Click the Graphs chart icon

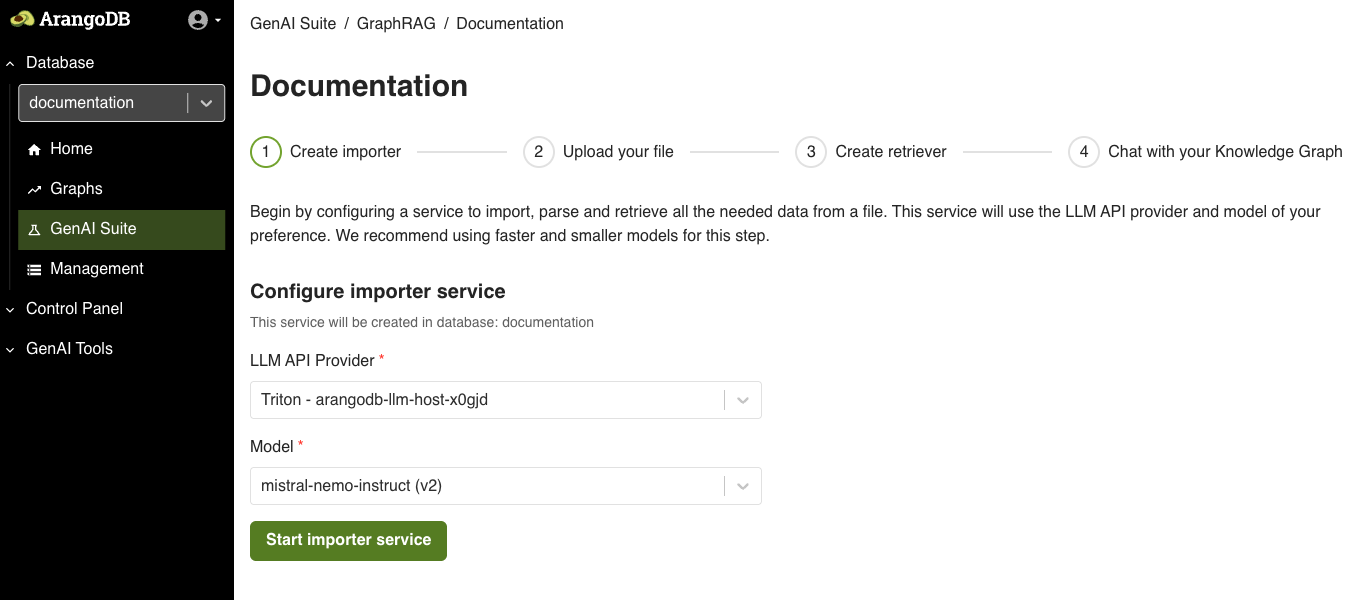(x=34, y=189)
